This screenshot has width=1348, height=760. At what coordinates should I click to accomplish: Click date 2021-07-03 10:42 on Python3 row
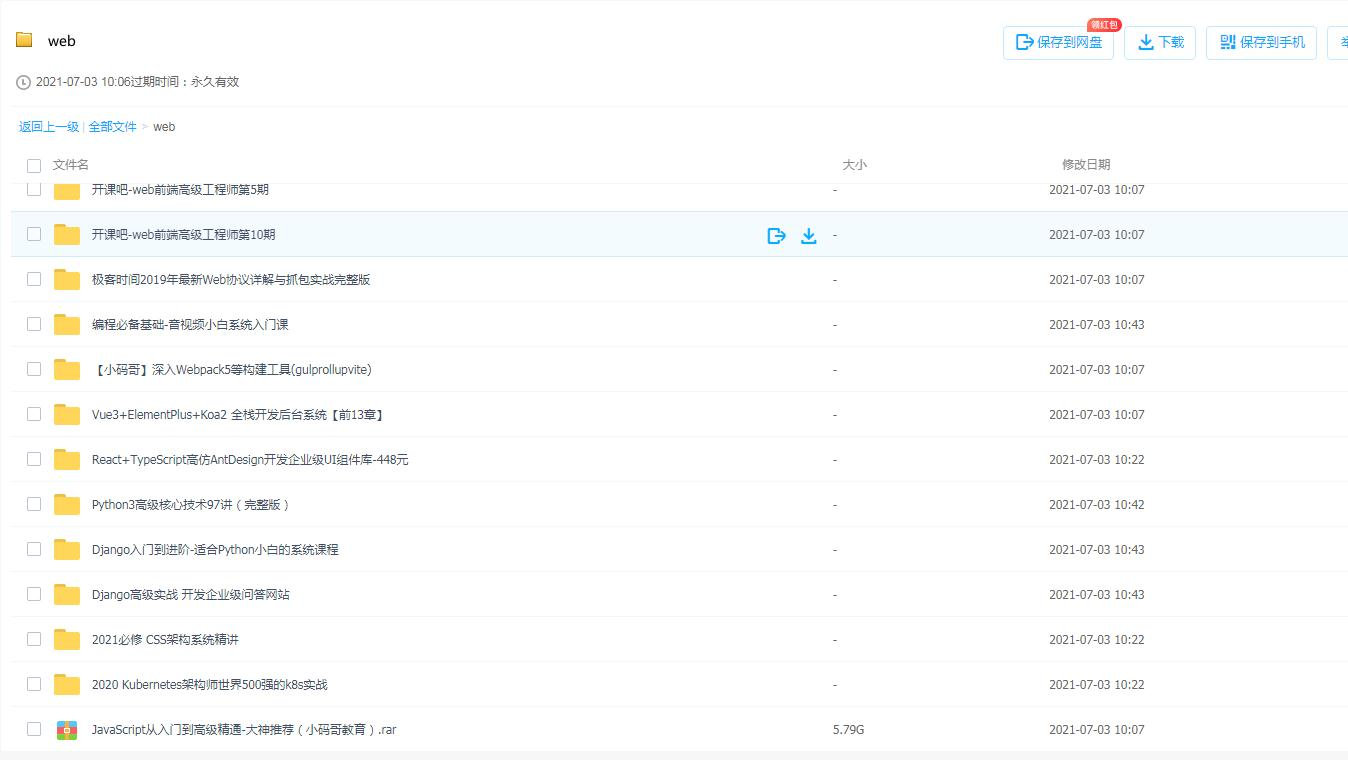coord(1096,505)
